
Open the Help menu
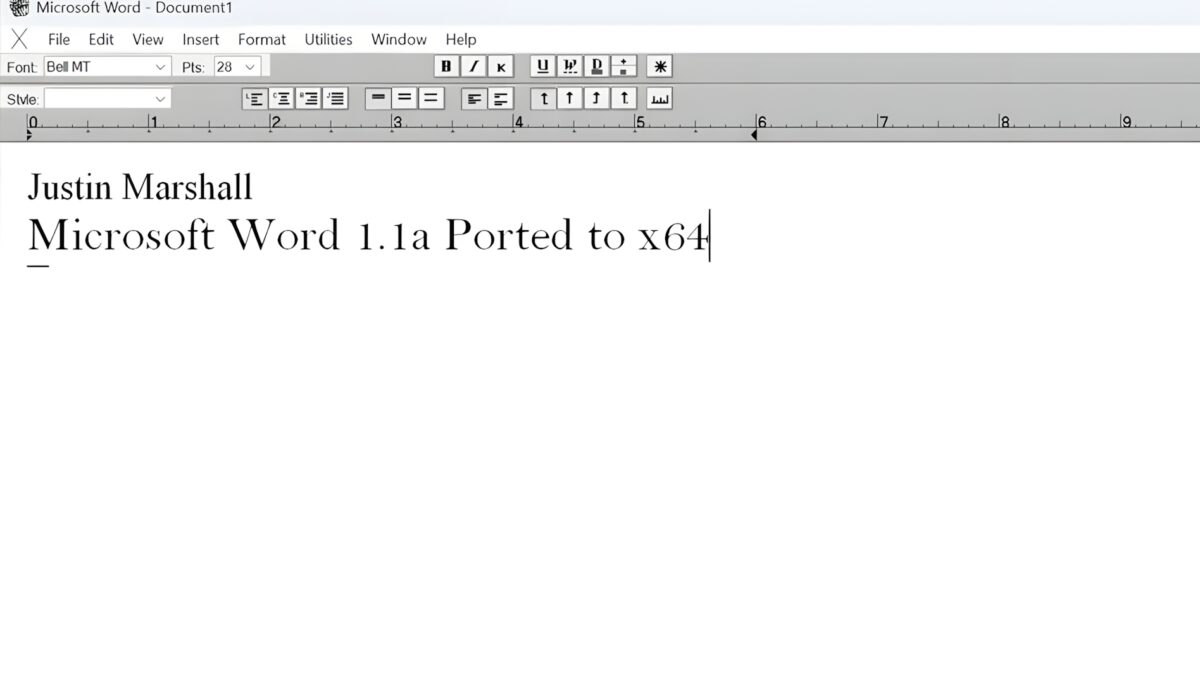tap(461, 39)
